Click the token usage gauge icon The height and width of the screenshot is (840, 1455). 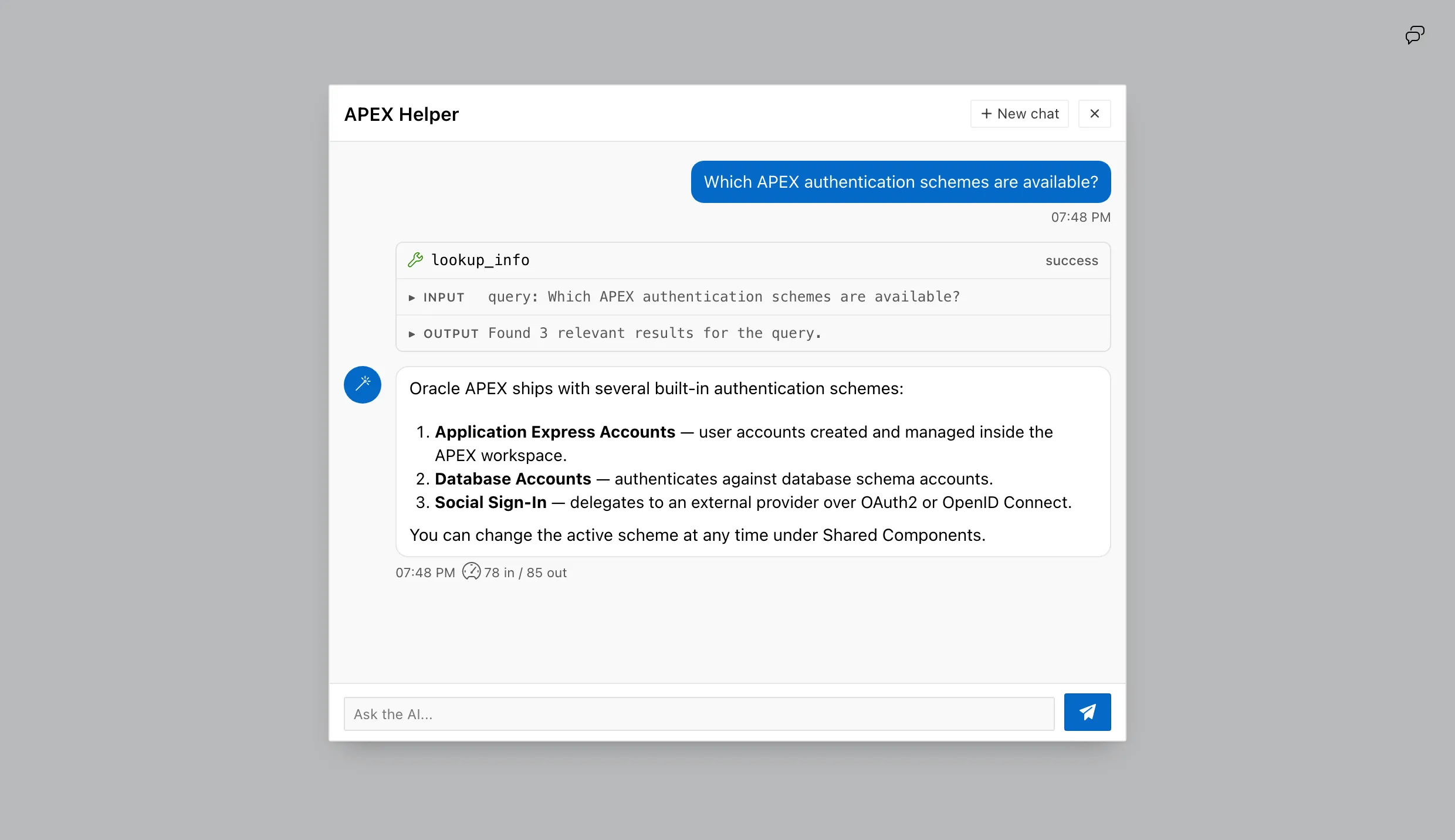tap(471, 571)
